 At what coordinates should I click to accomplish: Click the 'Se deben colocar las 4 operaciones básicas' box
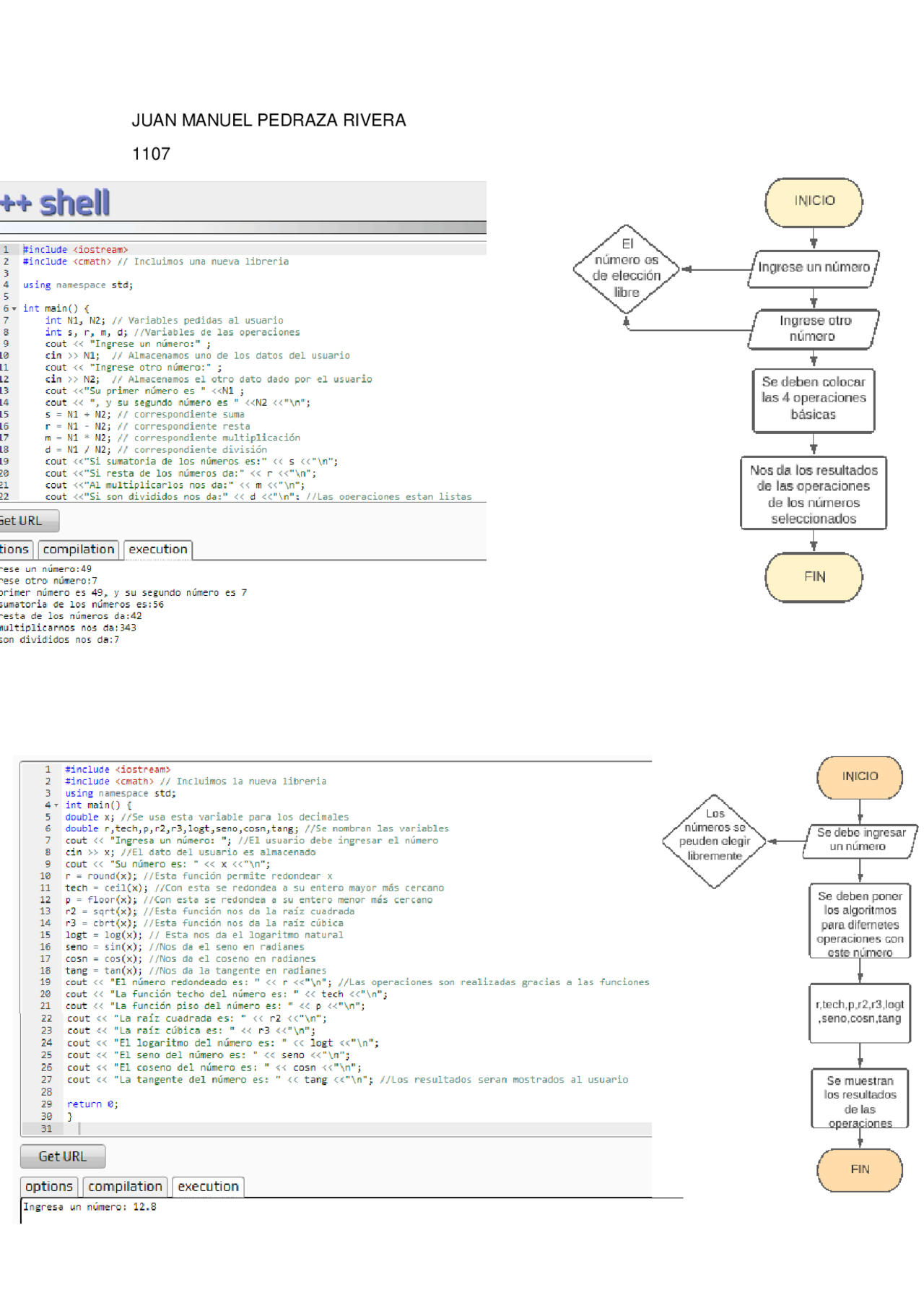(x=814, y=399)
